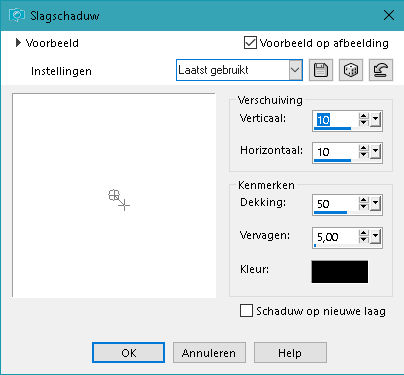Click inside the Horizontaal value field
404x375 pixels.
[335, 152]
